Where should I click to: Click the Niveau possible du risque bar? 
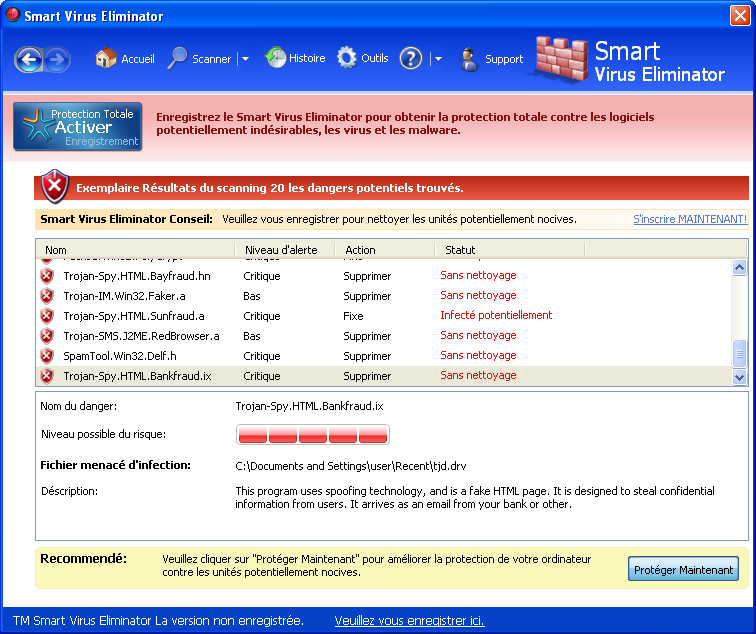pos(312,434)
